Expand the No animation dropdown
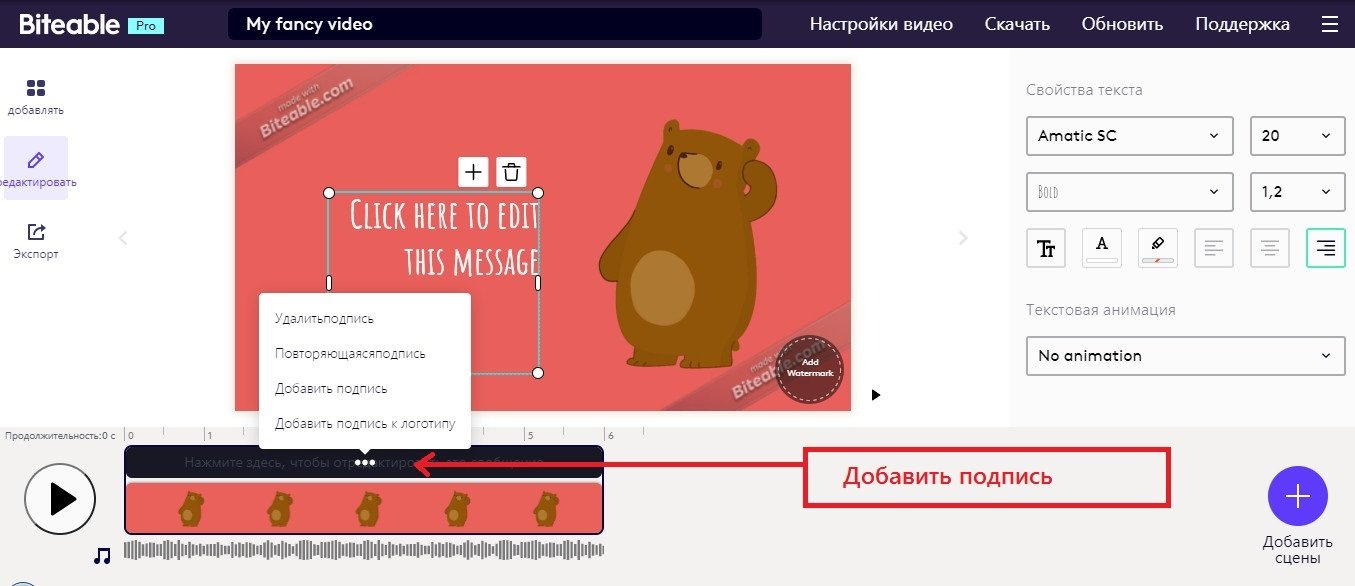The width and height of the screenshot is (1355, 586). (x=1186, y=356)
